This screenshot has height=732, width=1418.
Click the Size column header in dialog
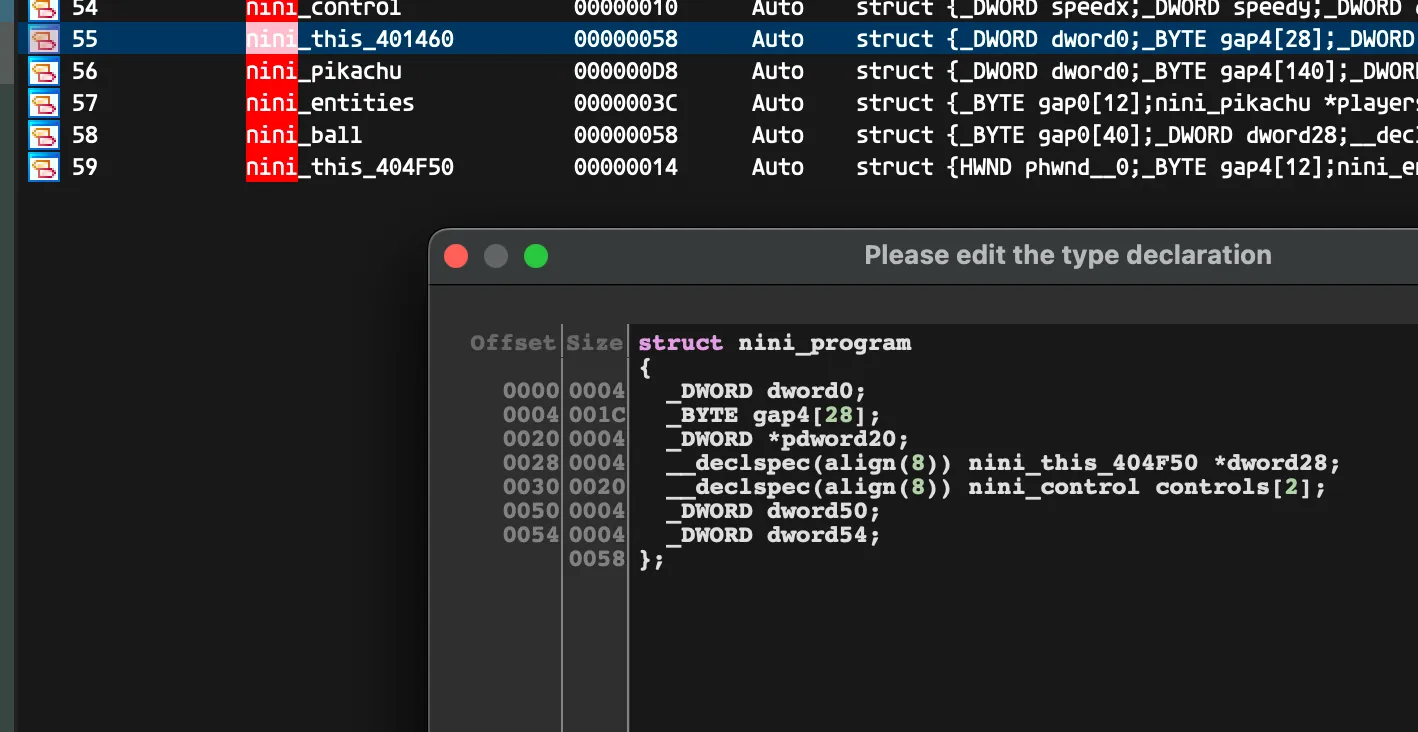(x=595, y=343)
